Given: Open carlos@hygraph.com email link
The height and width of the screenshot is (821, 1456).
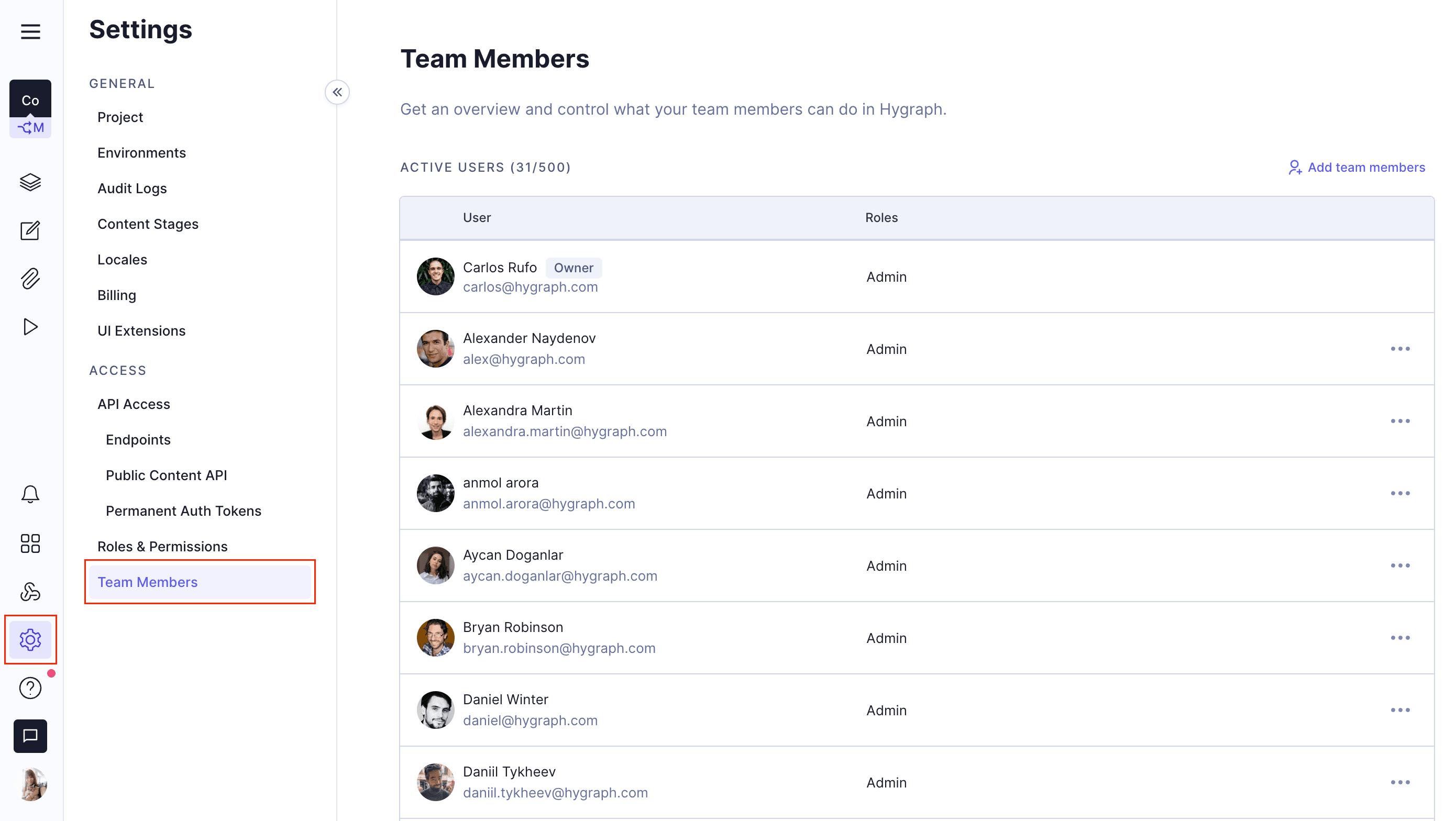Looking at the screenshot, I should (x=530, y=287).
